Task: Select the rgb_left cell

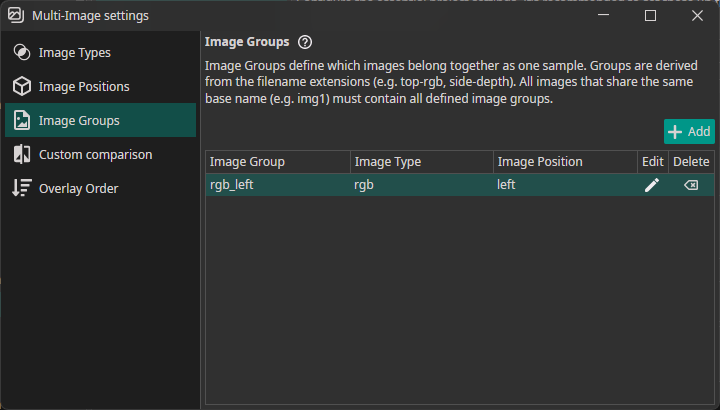Action: click(278, 185)
